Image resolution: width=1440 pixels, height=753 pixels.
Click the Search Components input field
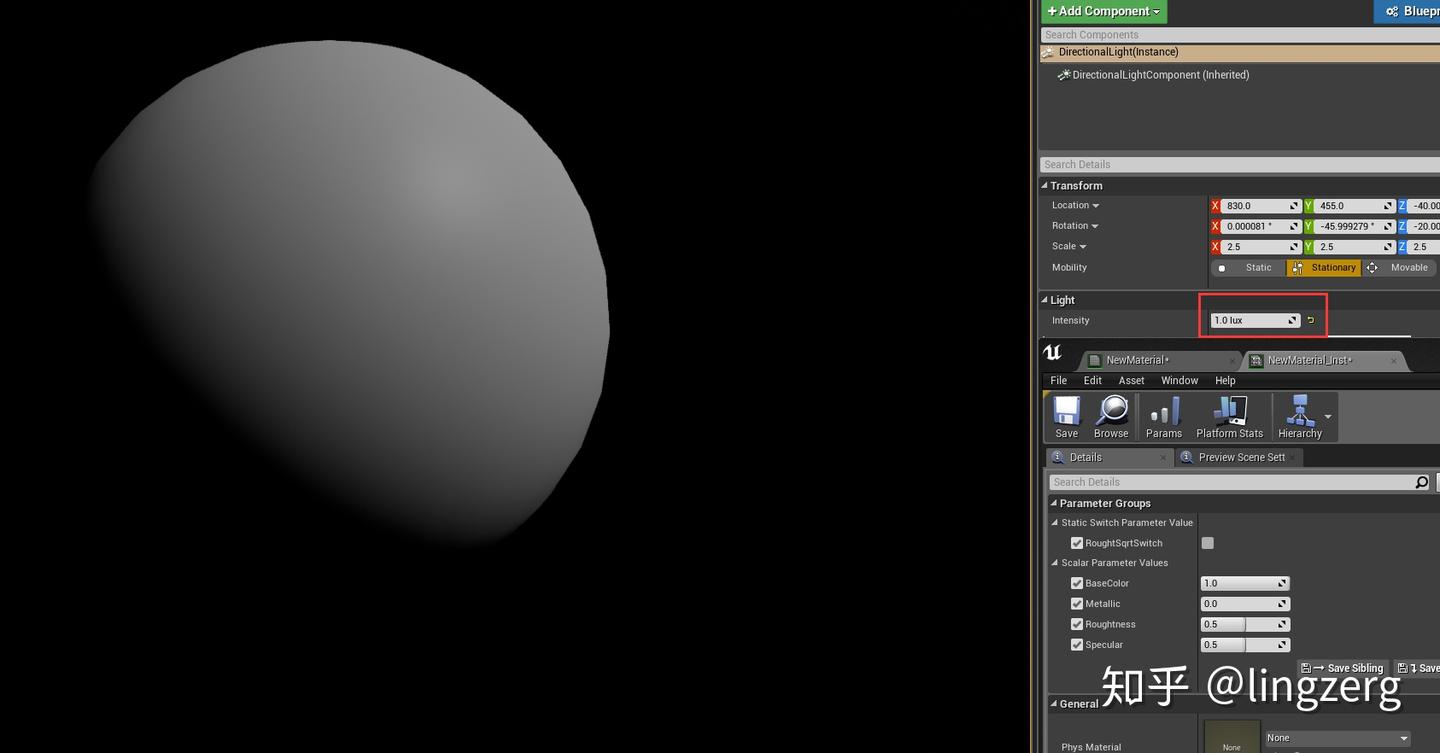(x=1240, y=35)
